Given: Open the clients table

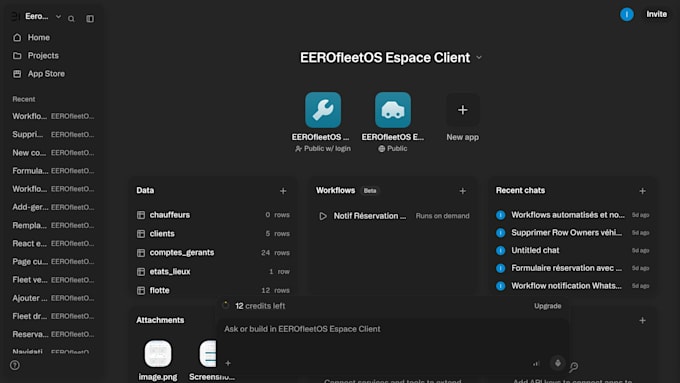Looking at the screenshot, I should point(213,233).
